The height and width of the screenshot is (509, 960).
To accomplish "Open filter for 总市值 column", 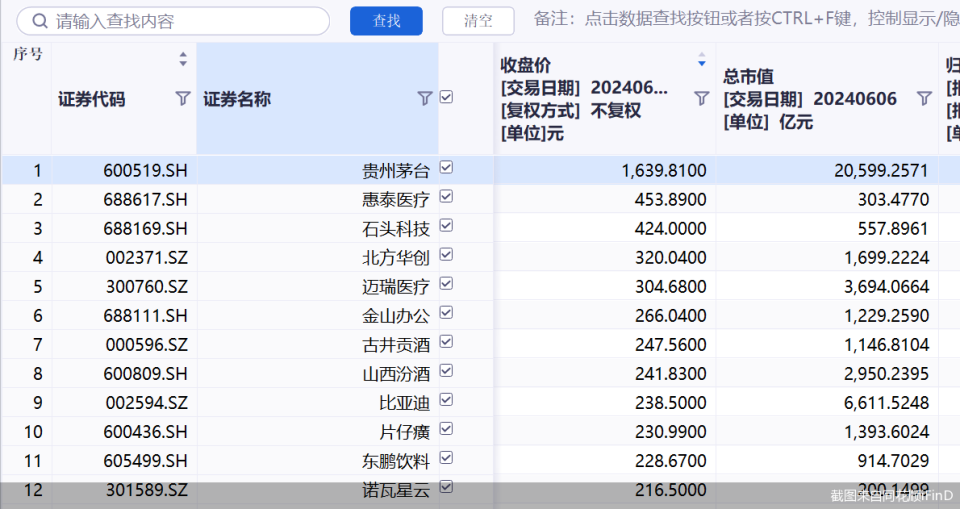I will tap(924, 99).
